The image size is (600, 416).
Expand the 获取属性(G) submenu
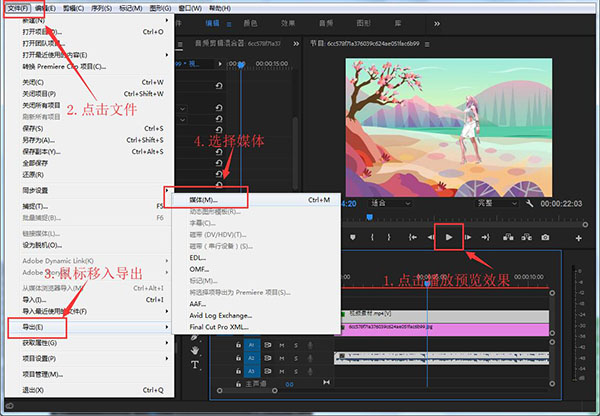click(x=167, y=343)
